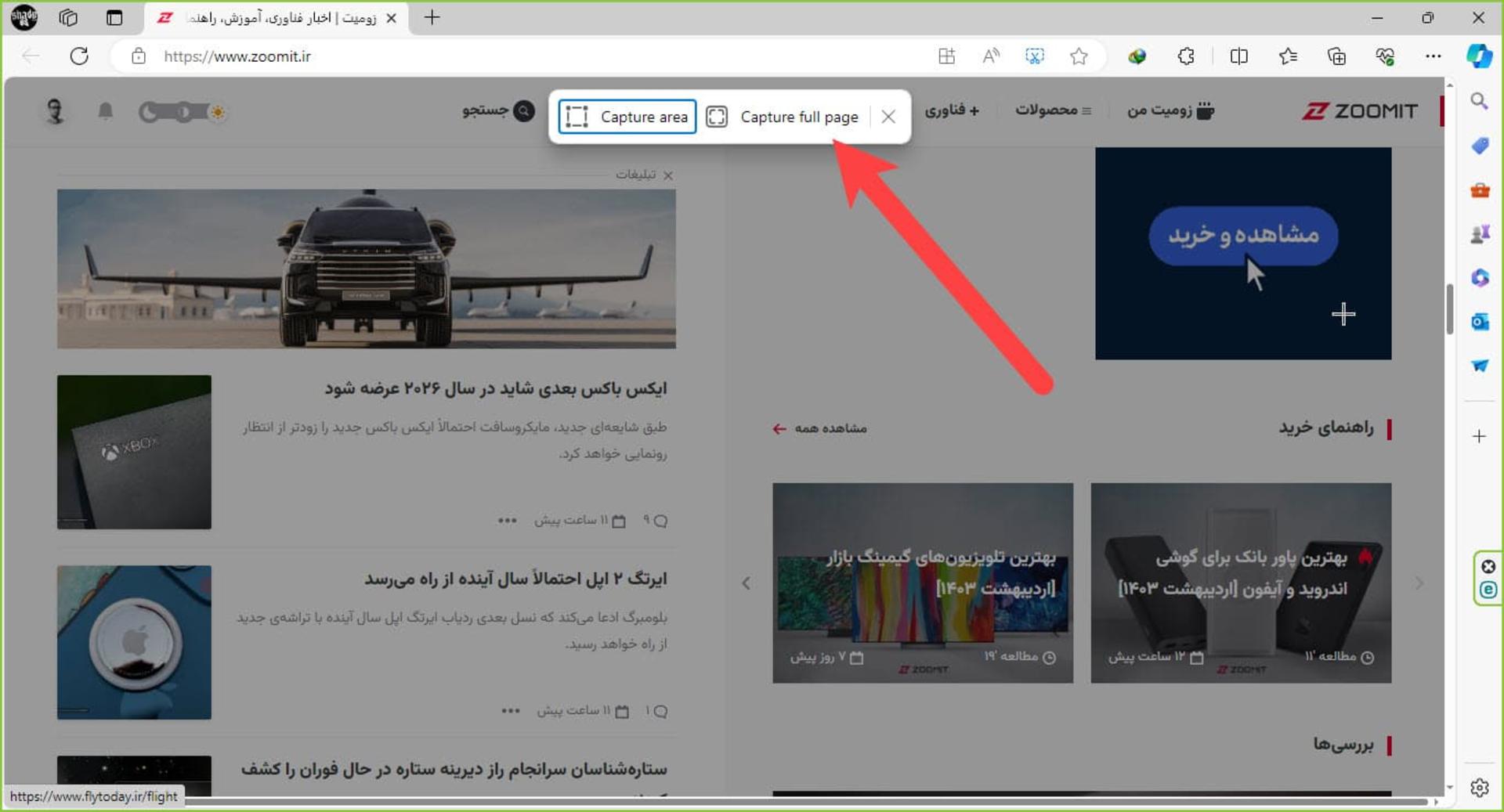Open the Copilot icon
The height and width of the screenshot is (812, 1504).
[1479, 56]
